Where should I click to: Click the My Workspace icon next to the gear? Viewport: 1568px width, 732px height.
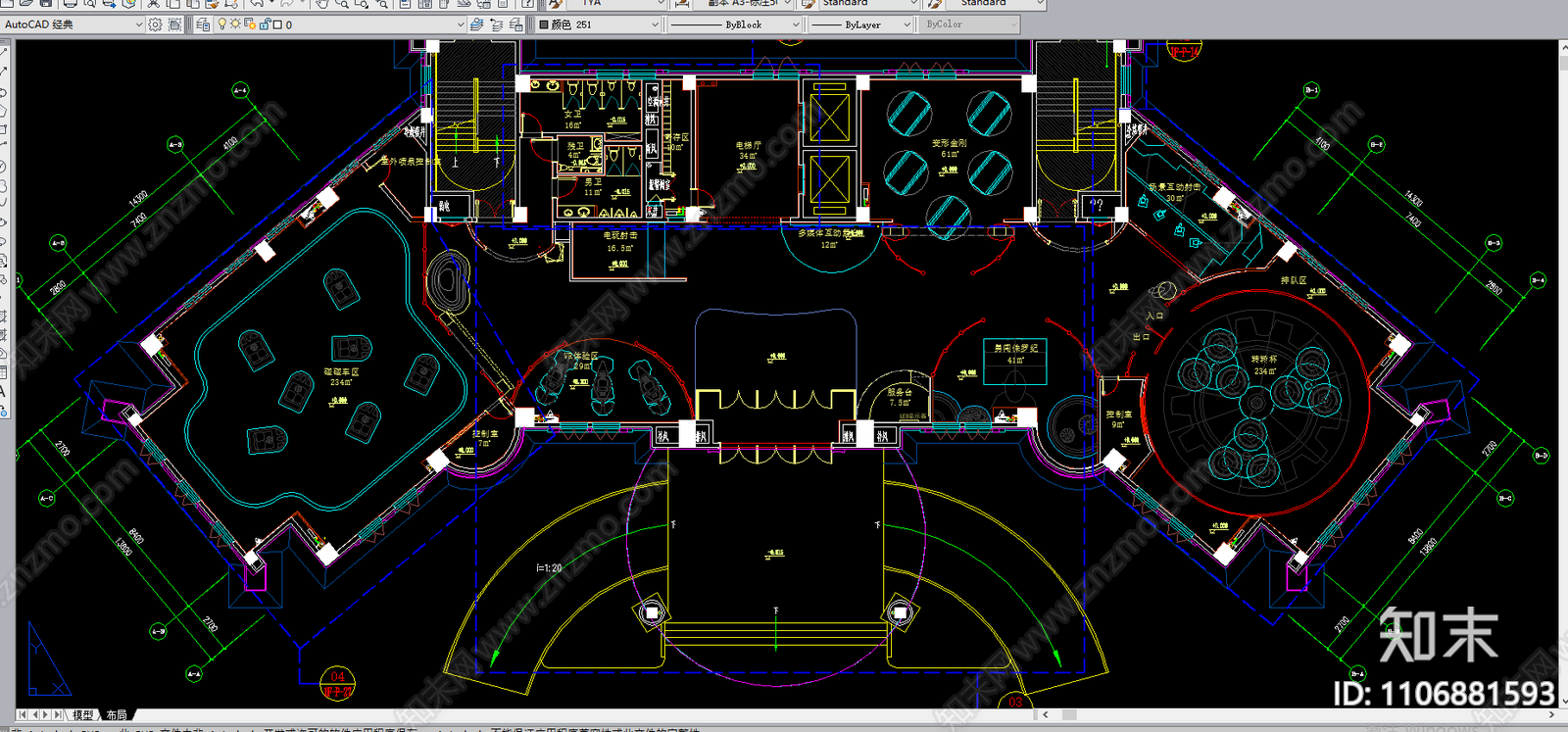(174, 24)
